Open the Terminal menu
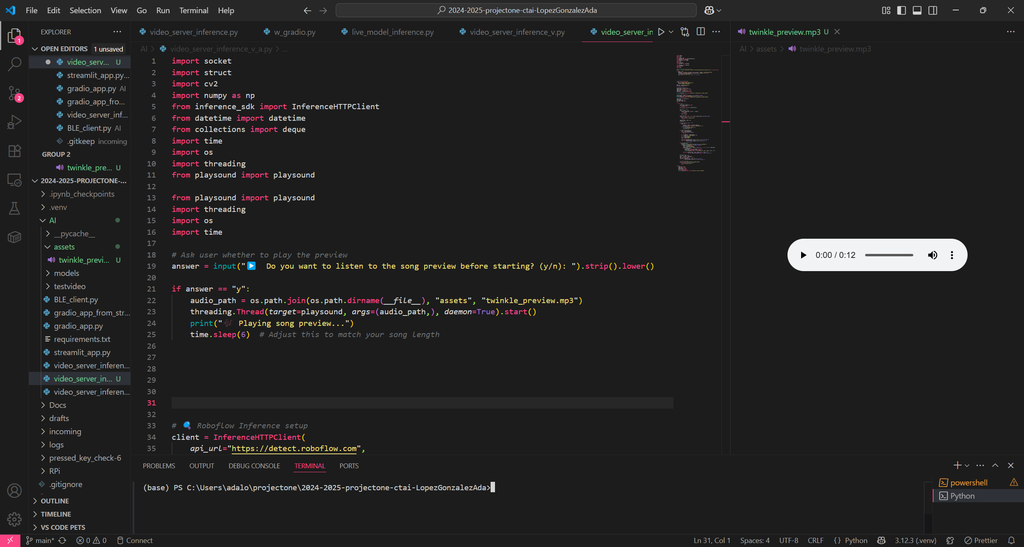The image size is (1024, 547). click(193, 10)
